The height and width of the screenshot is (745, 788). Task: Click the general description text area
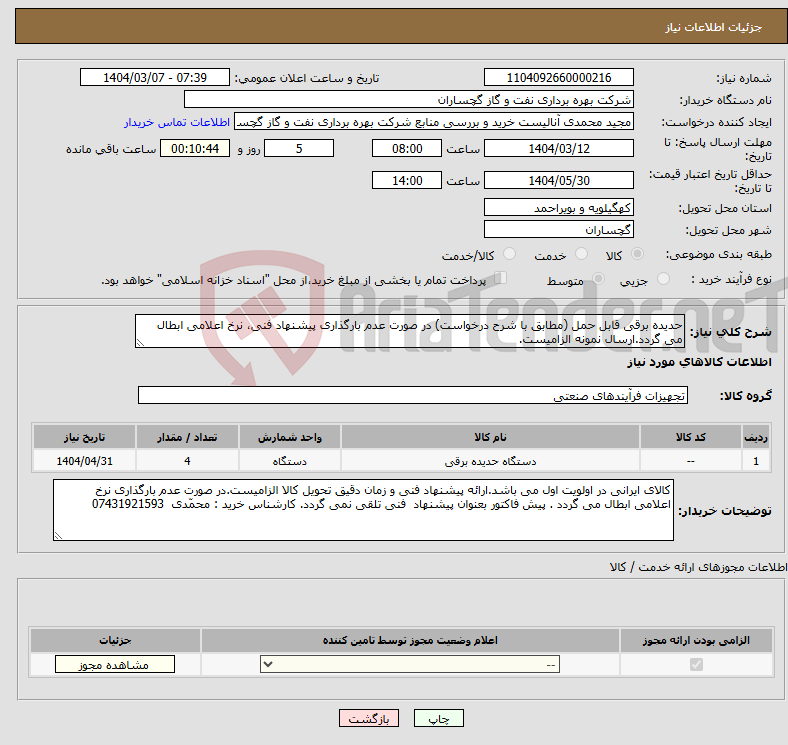click(x=410, y=331)
